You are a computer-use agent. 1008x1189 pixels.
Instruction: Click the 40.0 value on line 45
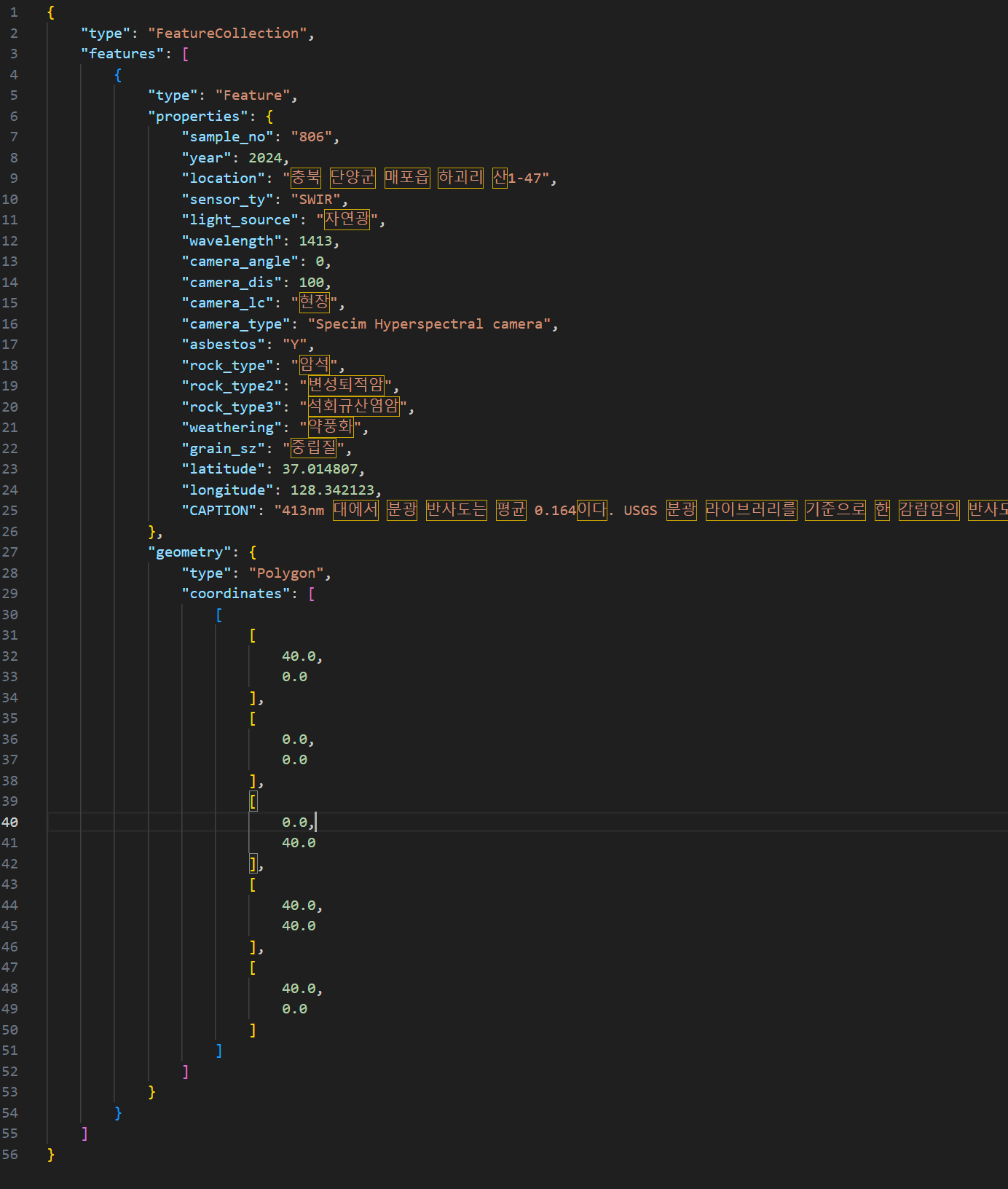[x=299, y=925]
